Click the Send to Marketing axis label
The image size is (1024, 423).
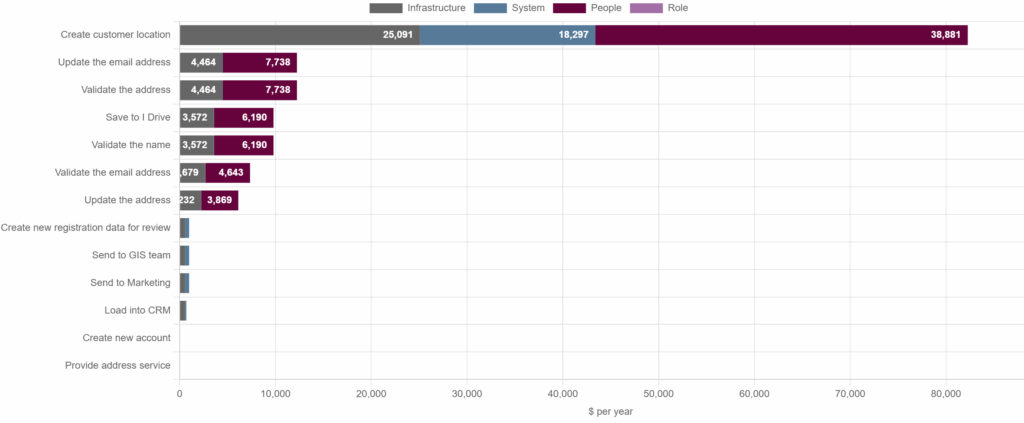130,283
